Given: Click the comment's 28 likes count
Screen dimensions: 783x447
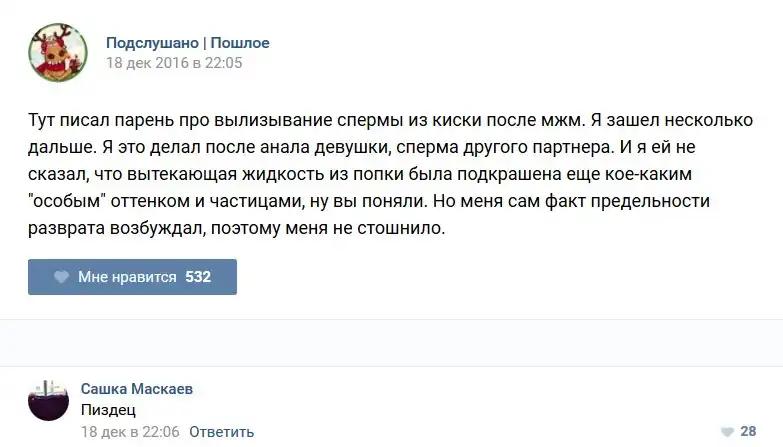Looking at the screenshot, I should (748, 431).
